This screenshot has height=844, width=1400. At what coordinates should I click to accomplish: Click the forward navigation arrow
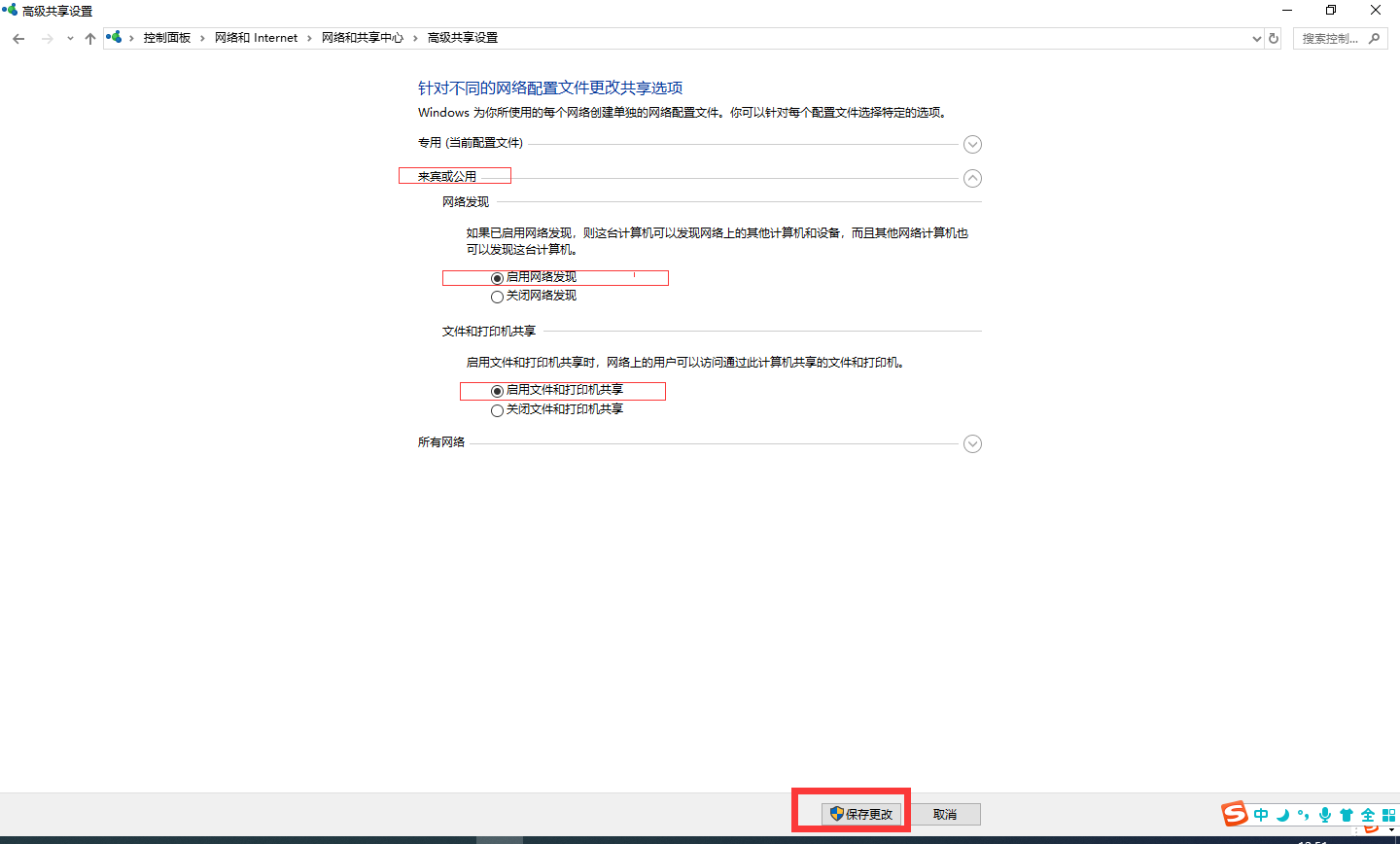pyautogui.click(x=47, y=39)
